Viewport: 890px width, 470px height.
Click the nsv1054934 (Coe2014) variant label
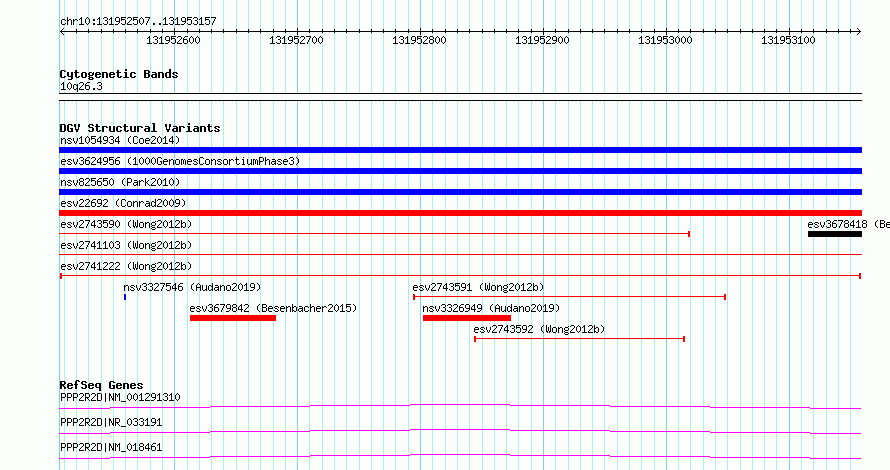point(120,140)
